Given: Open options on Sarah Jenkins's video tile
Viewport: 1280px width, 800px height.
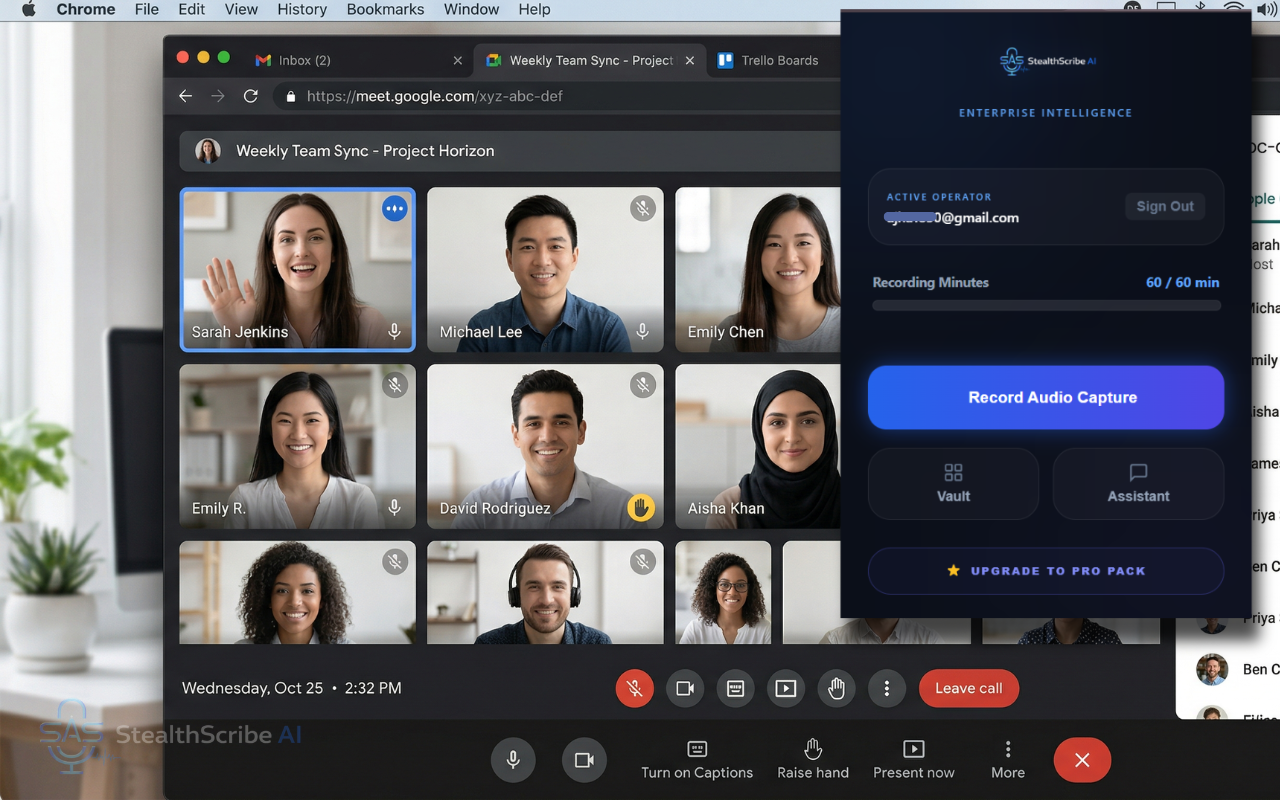Looking at the screenshot, I should pyautogui.click(x=394, y=209).
